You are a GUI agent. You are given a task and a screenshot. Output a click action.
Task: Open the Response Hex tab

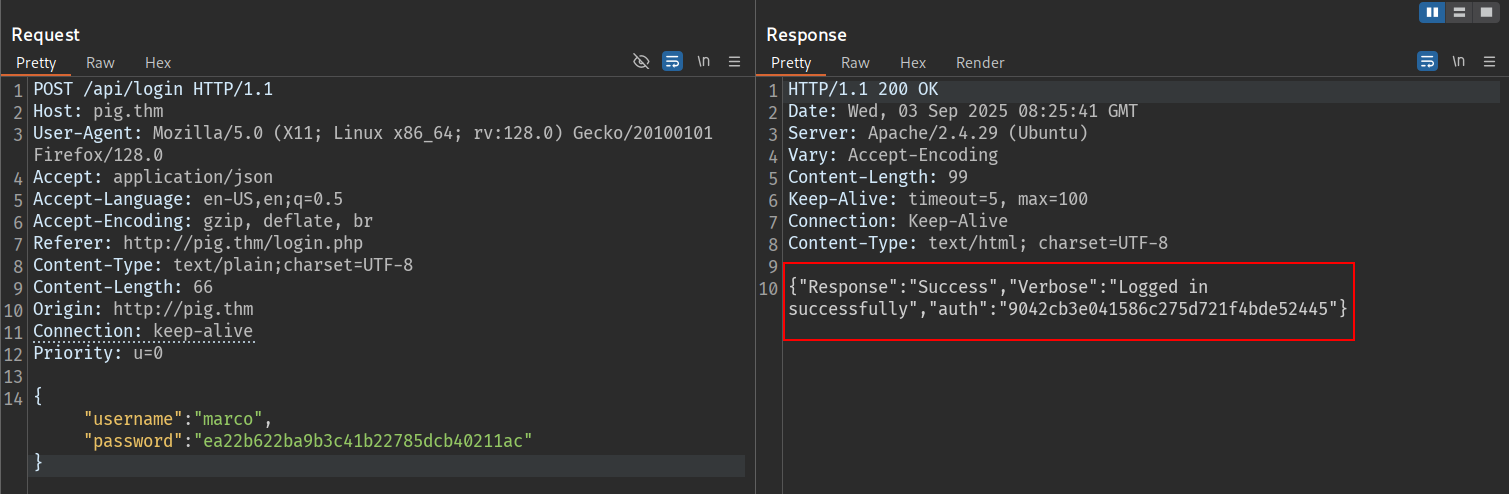coord(913,62)
